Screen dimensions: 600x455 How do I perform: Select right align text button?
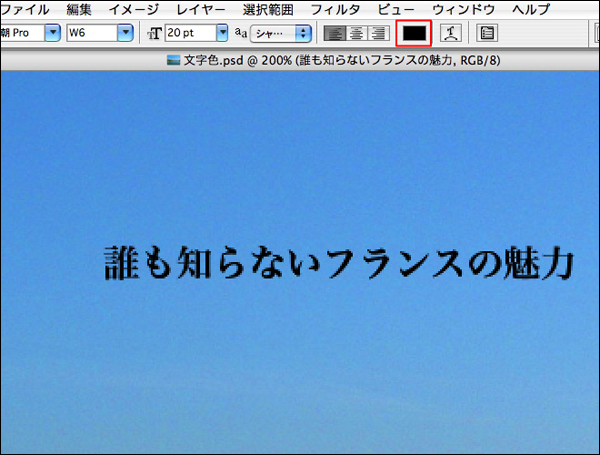[377, 33]
